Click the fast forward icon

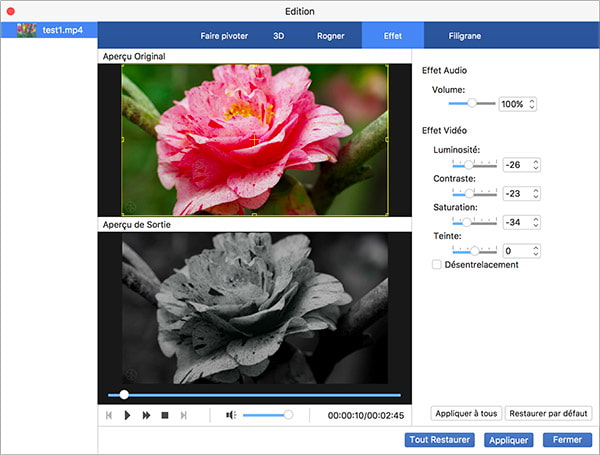[x=146, y=415]
